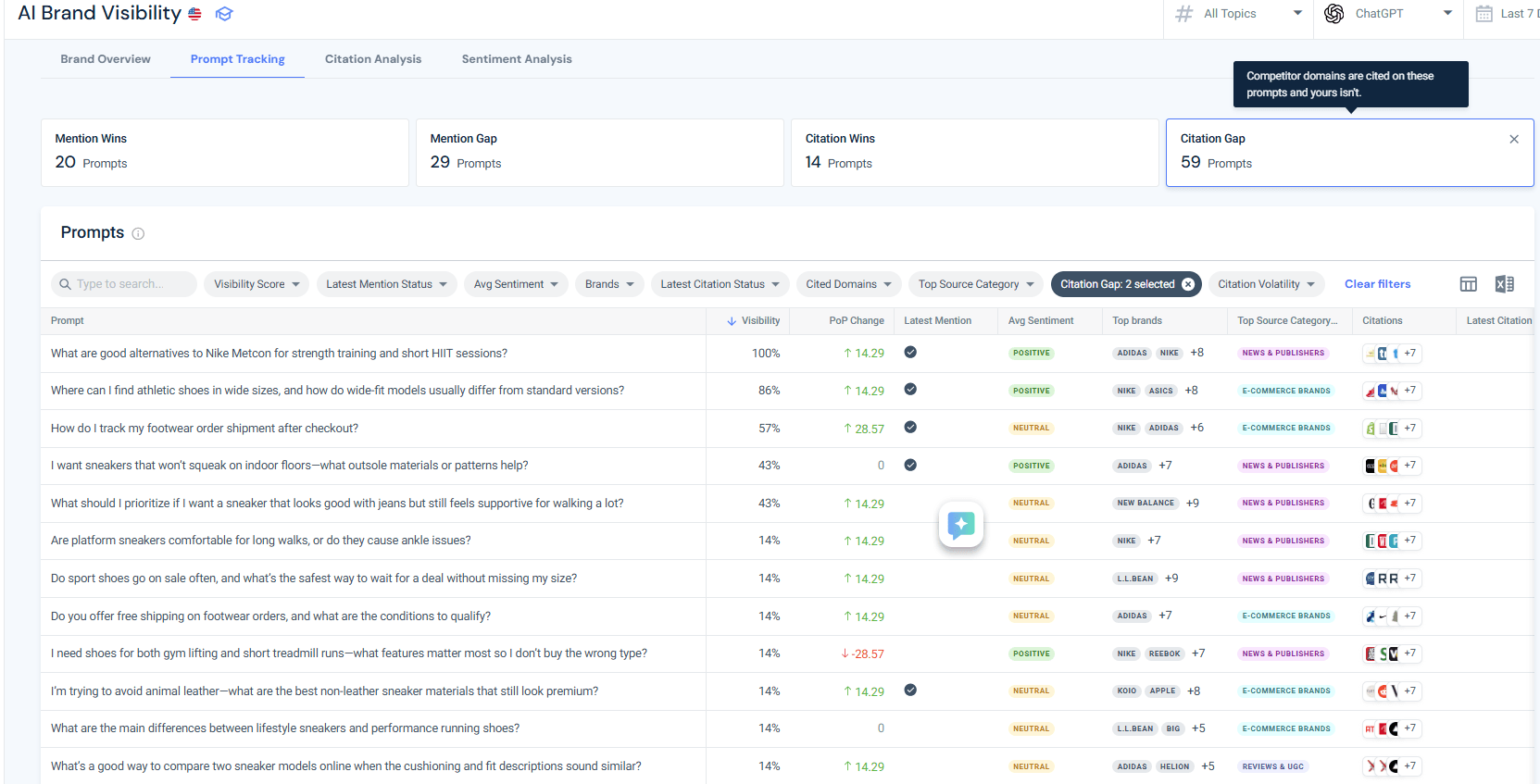Export prompts with the Excel icon

pyautogui.click(x=1505, y=284)
